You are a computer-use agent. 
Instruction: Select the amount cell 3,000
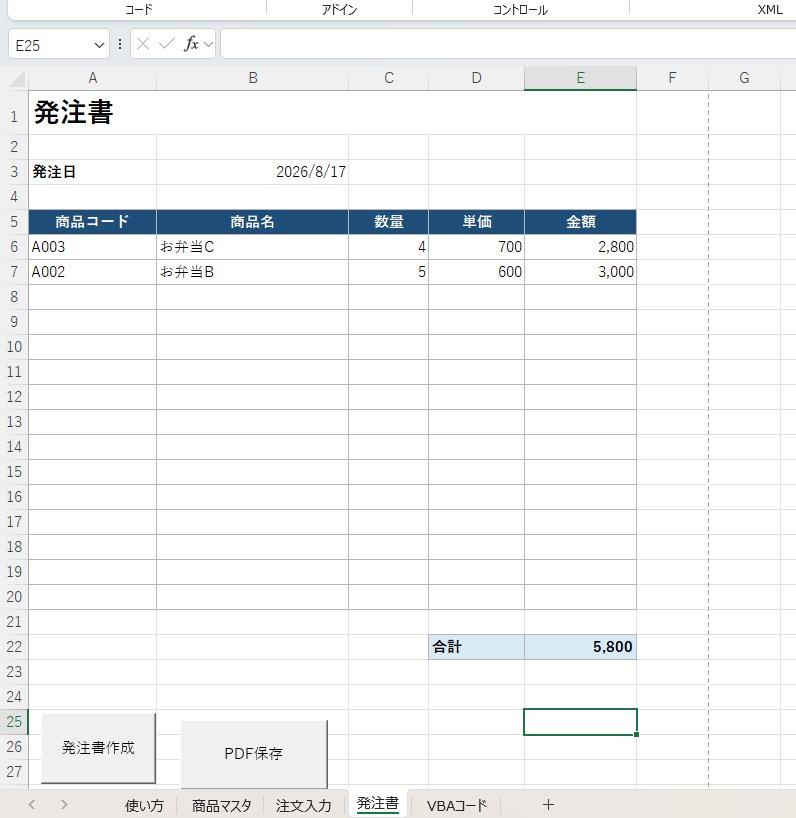point(580,272)
